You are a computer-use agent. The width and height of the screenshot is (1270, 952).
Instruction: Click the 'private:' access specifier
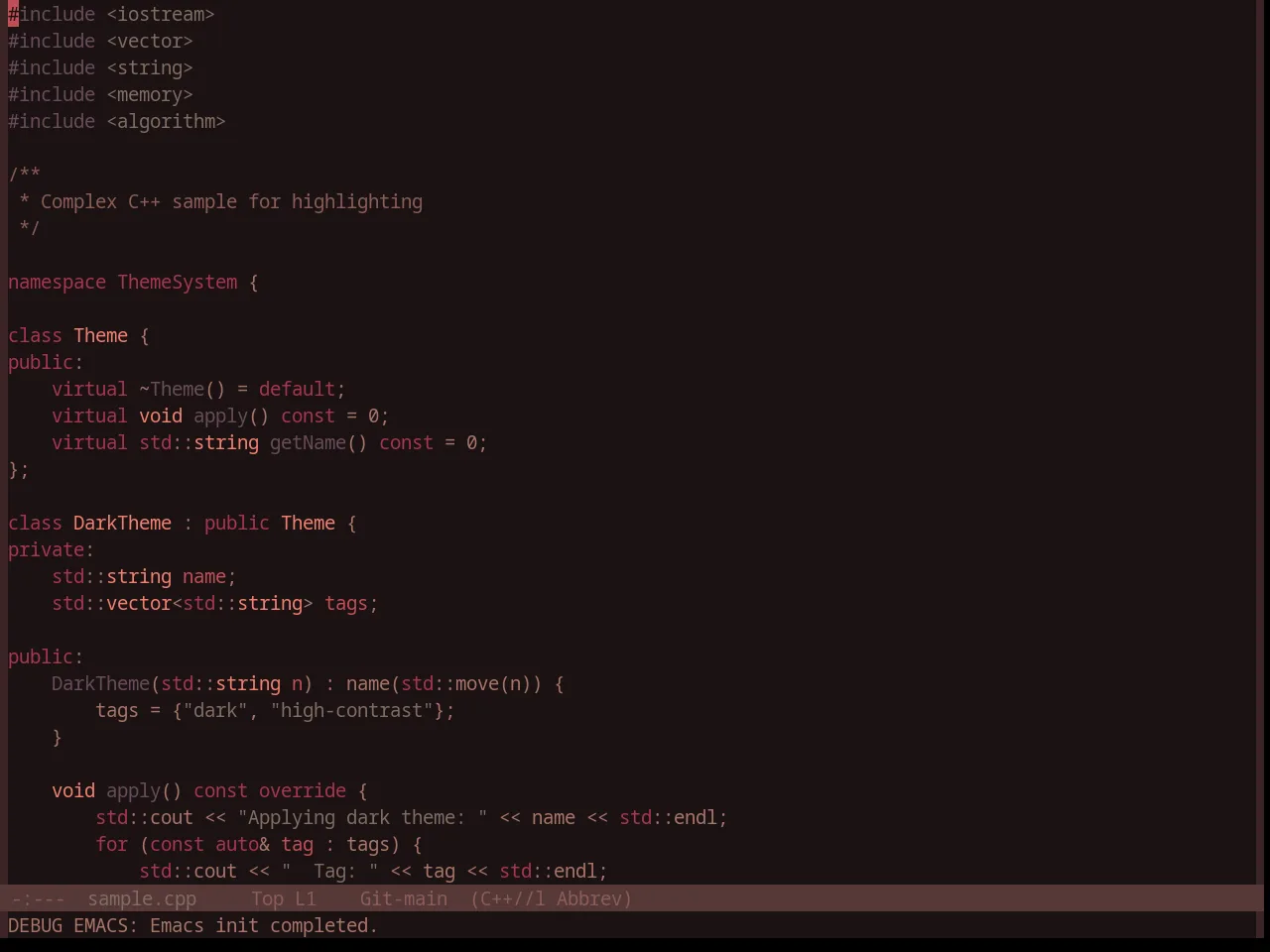coord(52,549)
